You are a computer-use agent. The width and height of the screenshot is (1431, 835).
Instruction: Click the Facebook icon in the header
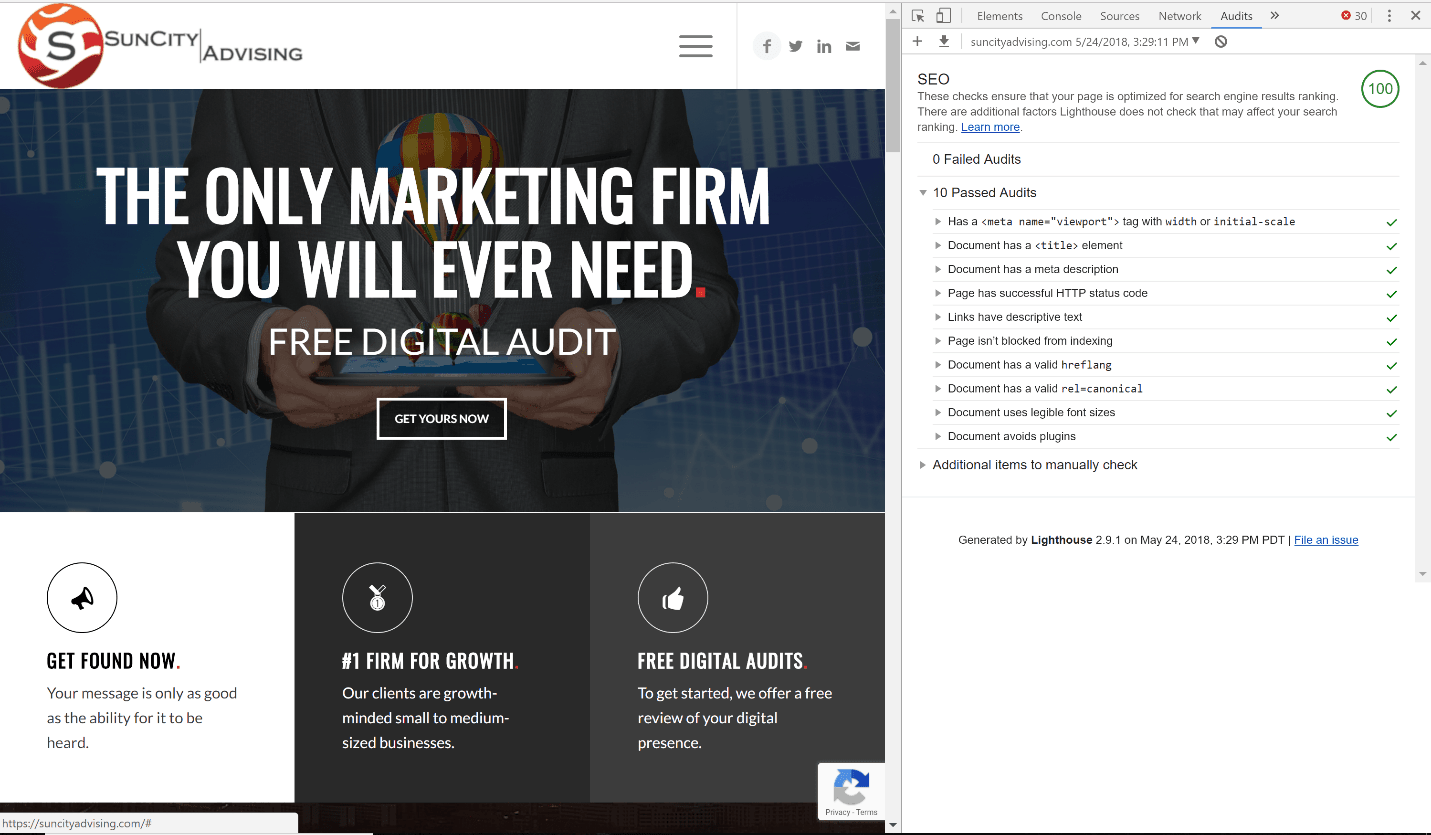[x=767, y=46]
